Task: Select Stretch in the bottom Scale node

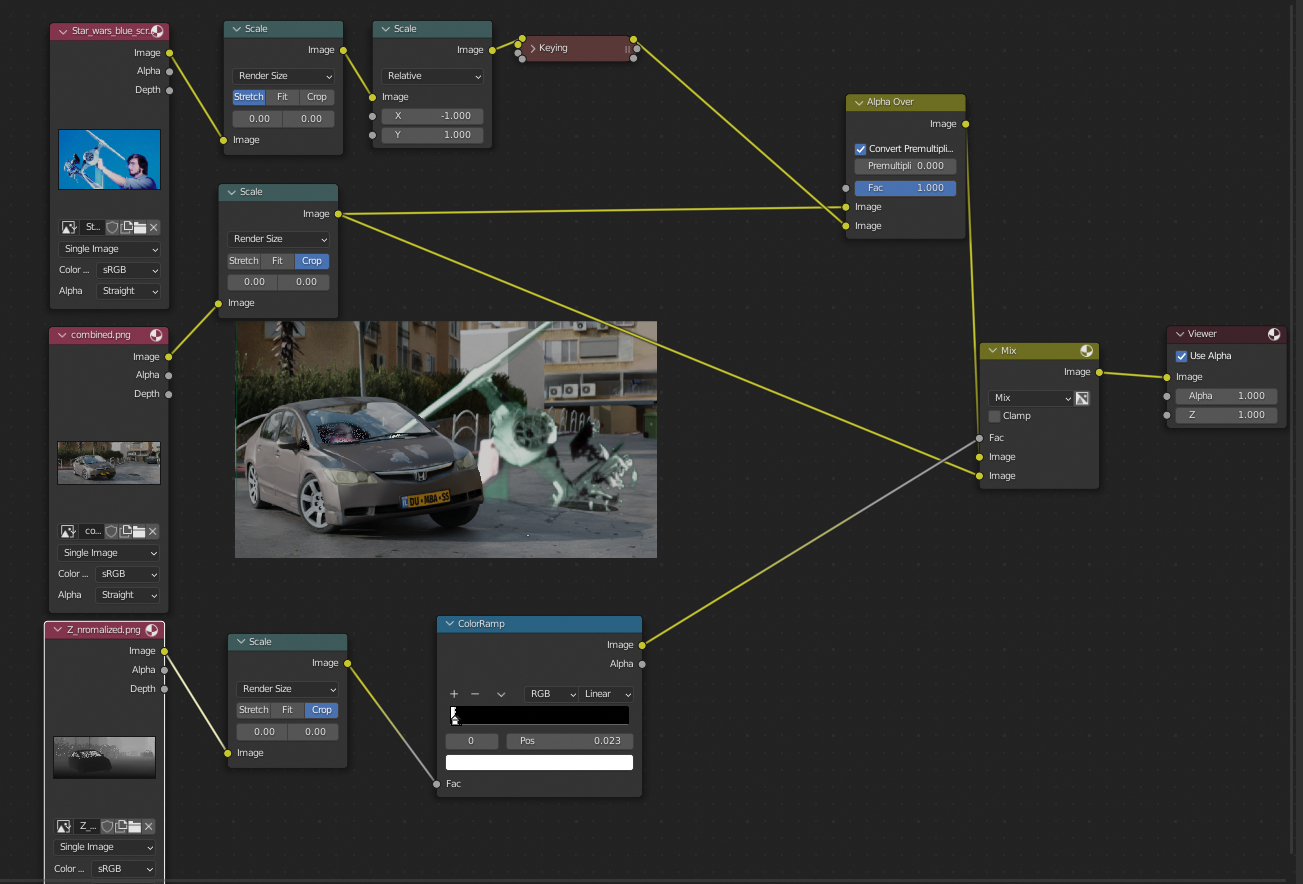Action: [x=253, y=710]
